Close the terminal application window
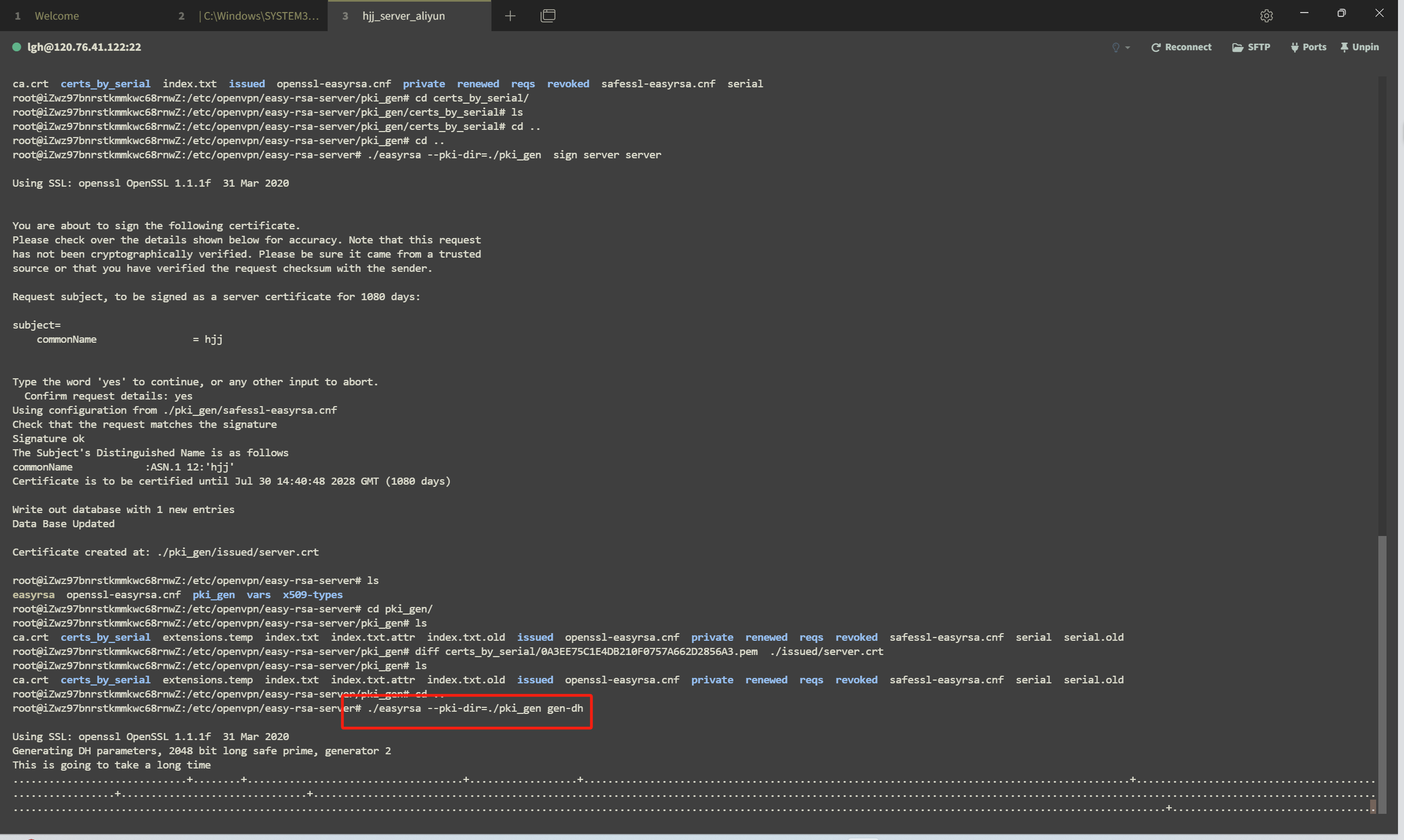Viewport: 1404px width, 840px height. pos(1379,13)
